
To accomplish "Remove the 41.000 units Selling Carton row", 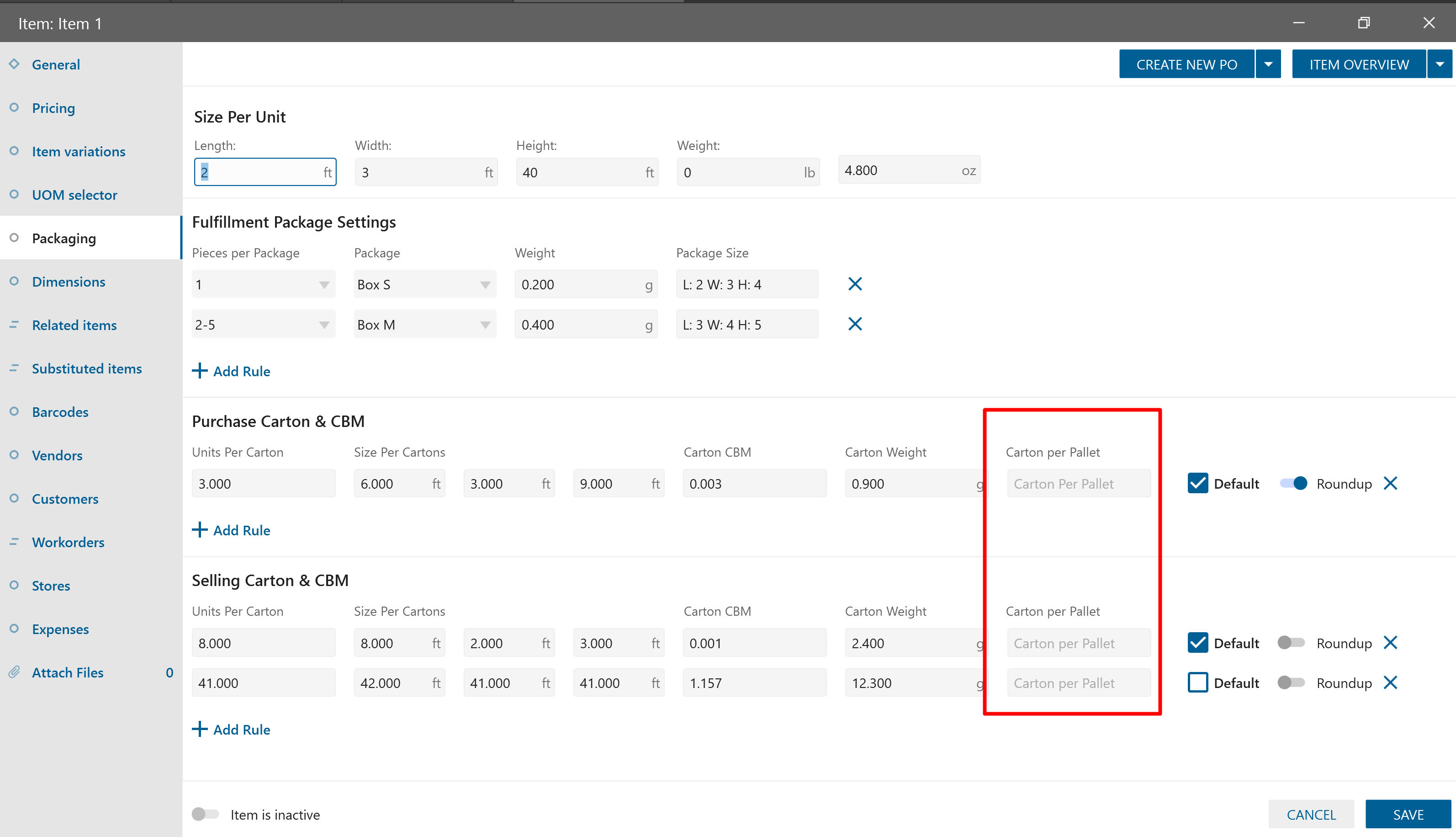I will (x=1390, y=682).
